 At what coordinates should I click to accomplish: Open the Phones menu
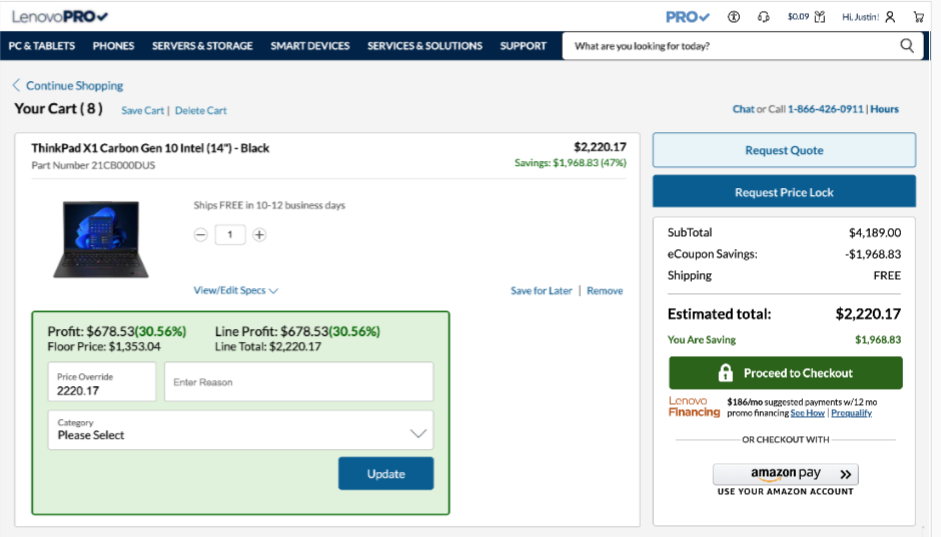click(113, 46)
